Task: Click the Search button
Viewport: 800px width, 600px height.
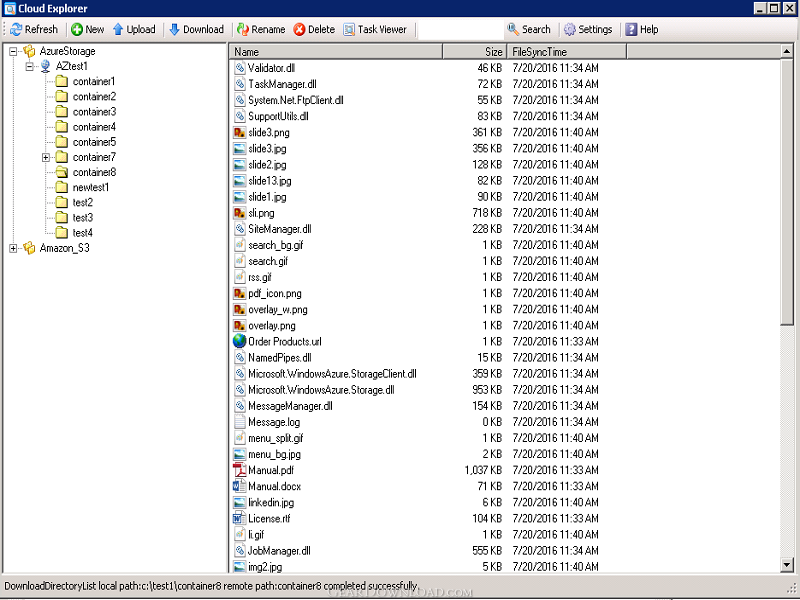Action: pos(529,30)
